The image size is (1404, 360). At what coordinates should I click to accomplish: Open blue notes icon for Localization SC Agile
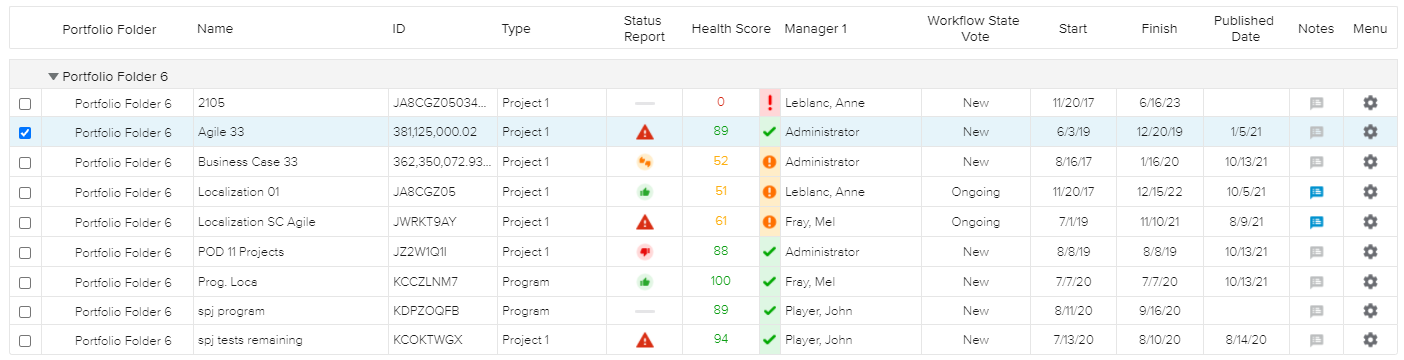(1316, 222)
